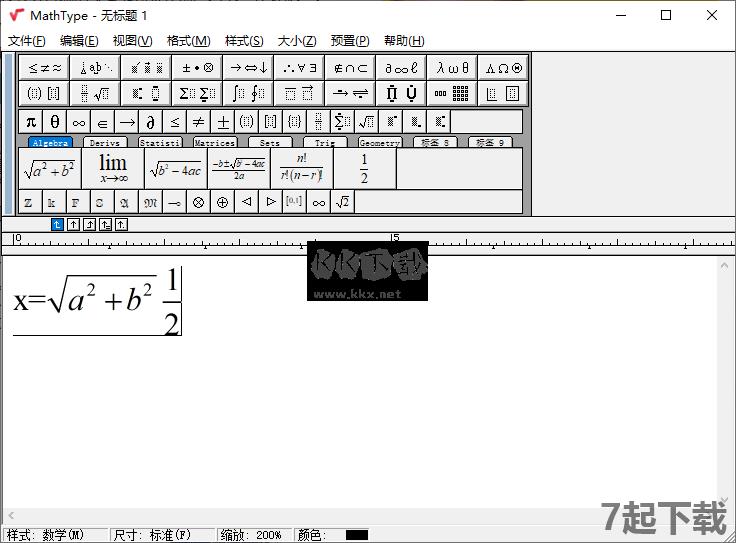The image size is (736, 543).
Task: Open the 样式(S) menu
Action: (244, 41)
